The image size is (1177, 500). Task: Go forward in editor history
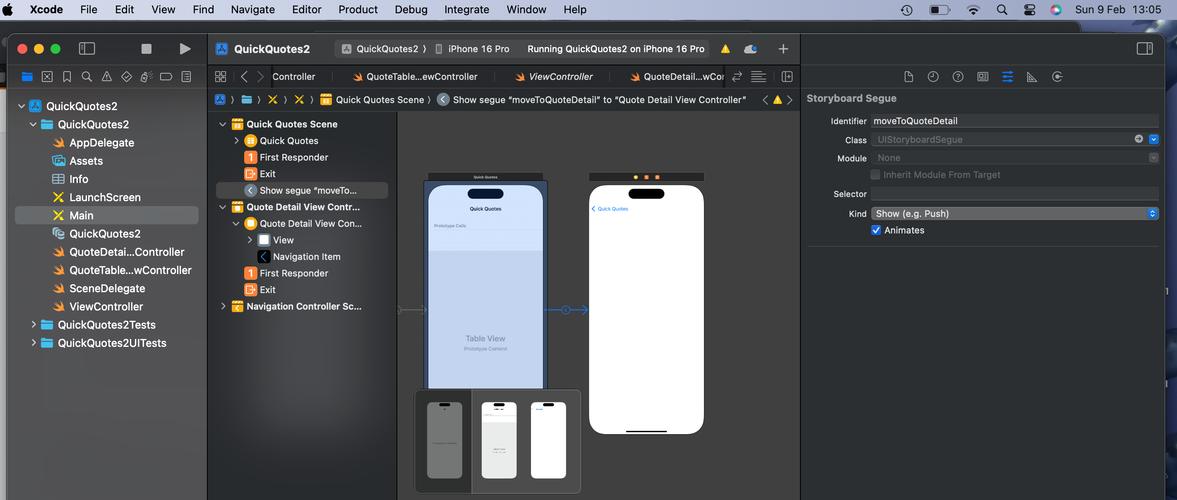[260, 77]
